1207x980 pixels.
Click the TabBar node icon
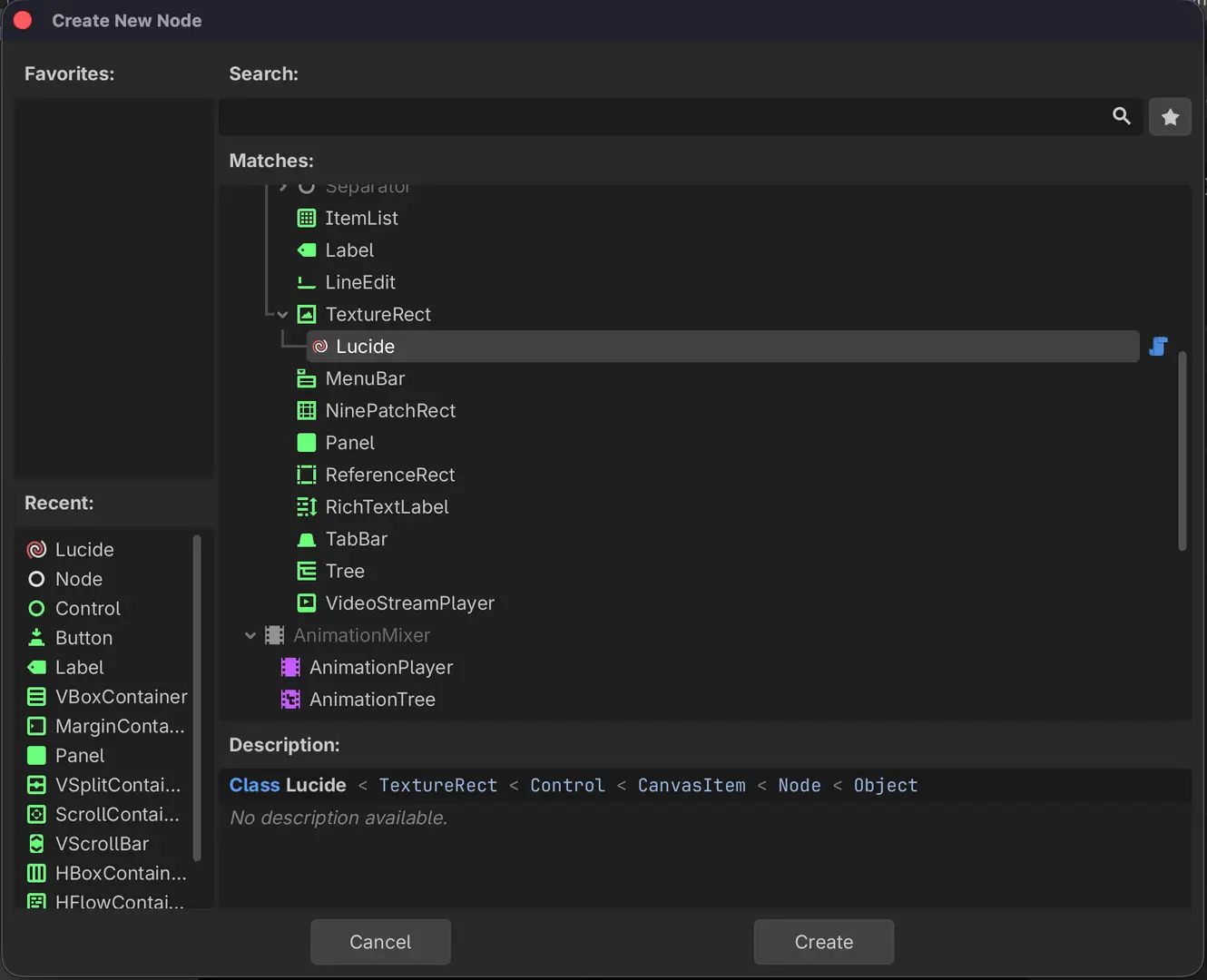[x=307, y=540]
